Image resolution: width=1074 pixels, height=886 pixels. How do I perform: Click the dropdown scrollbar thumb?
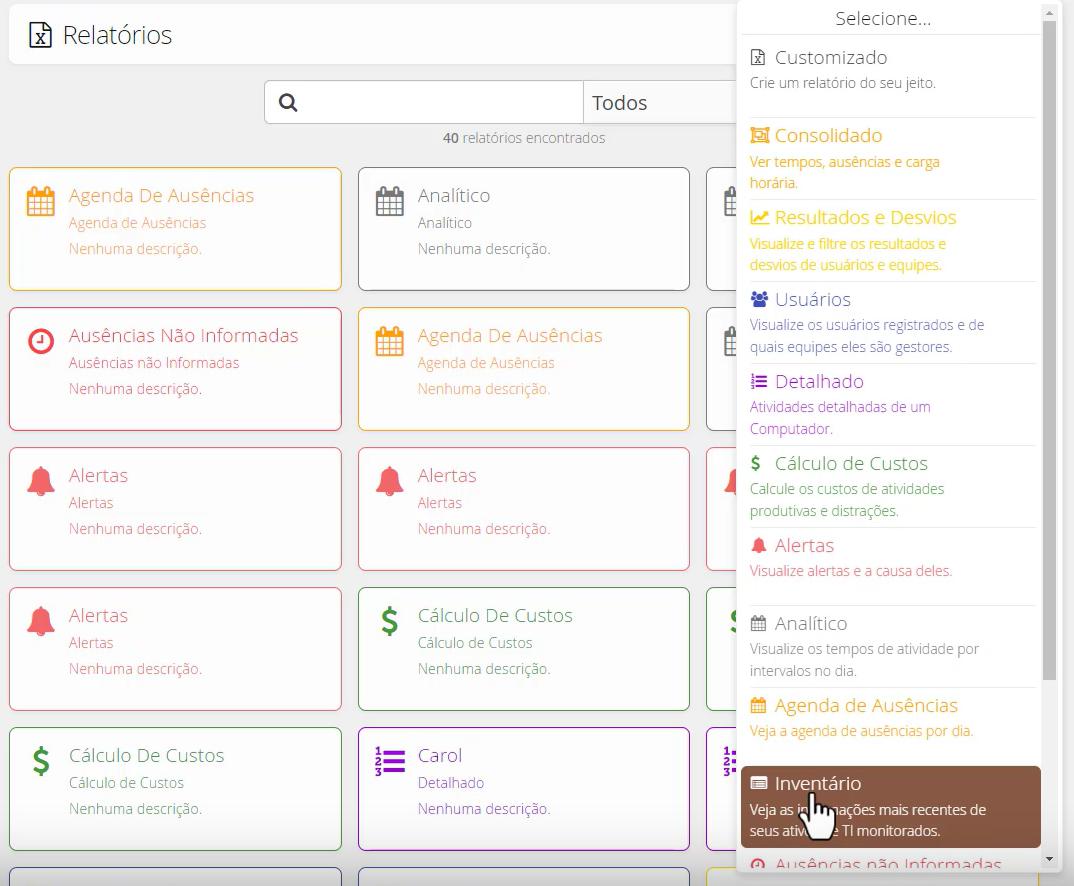point(1049,349)
